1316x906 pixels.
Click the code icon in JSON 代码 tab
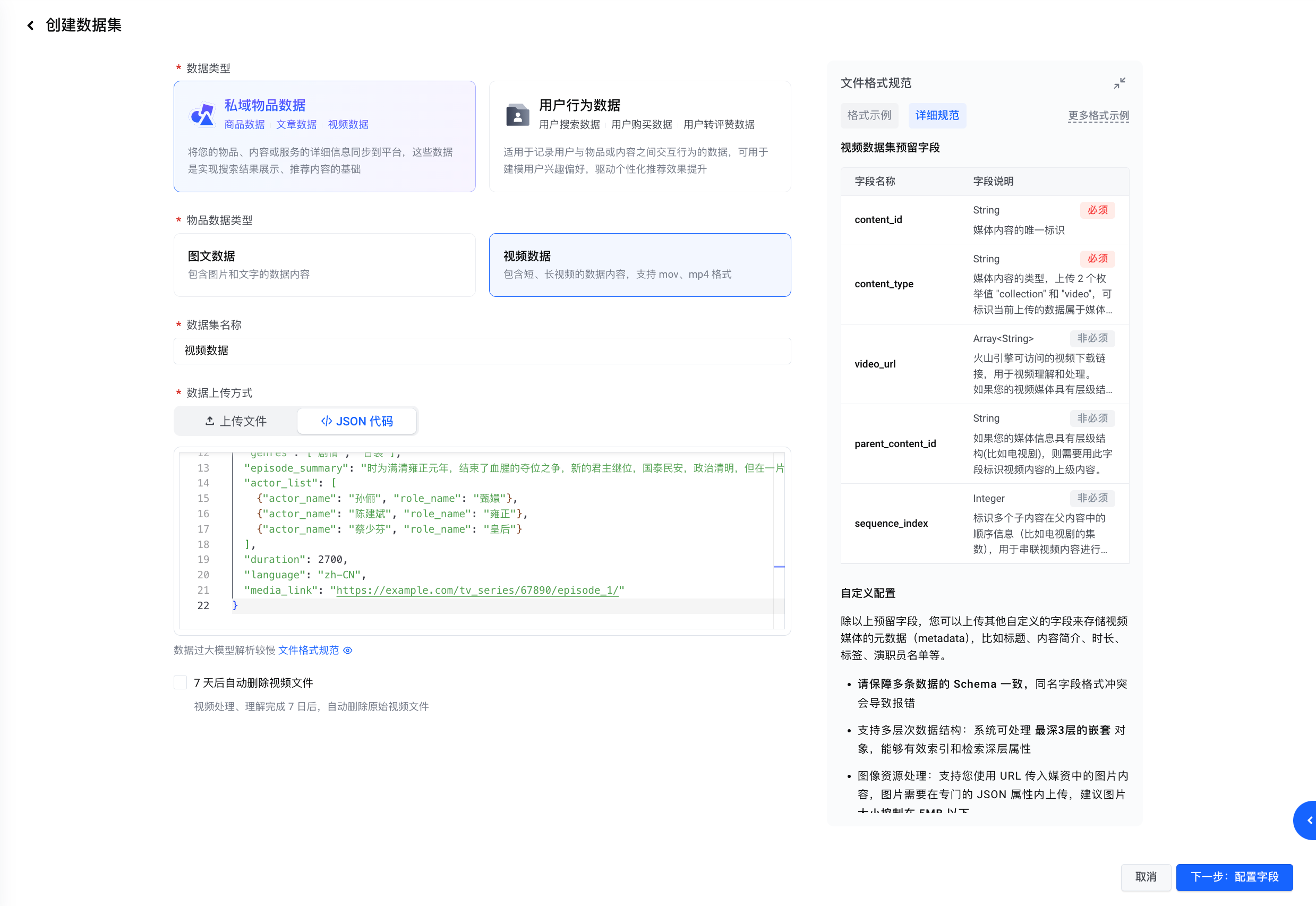click(x=326, y=421)
